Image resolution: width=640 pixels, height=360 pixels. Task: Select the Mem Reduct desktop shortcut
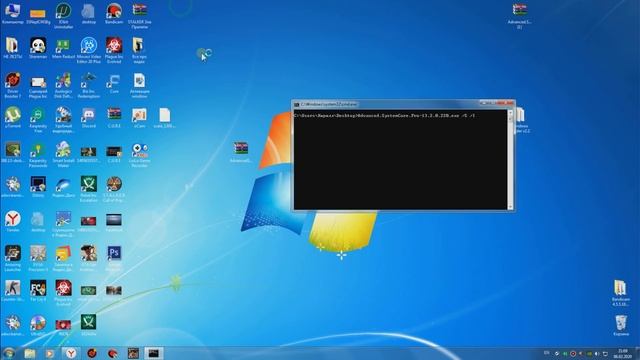pos(63,48)
